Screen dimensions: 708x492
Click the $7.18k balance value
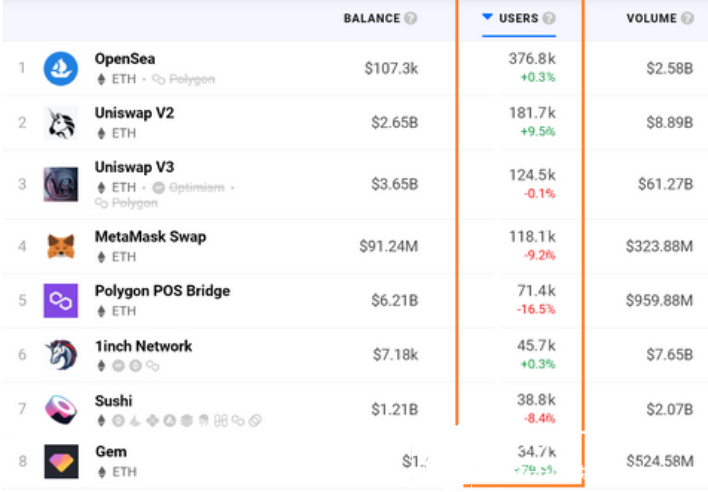(395, 355)
